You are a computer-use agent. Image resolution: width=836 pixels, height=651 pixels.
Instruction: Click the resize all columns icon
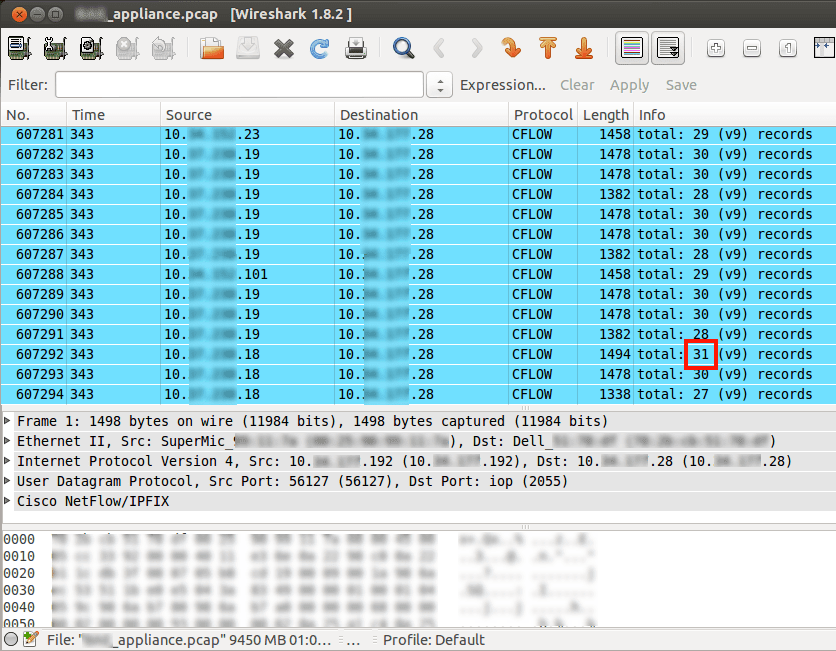824,48
